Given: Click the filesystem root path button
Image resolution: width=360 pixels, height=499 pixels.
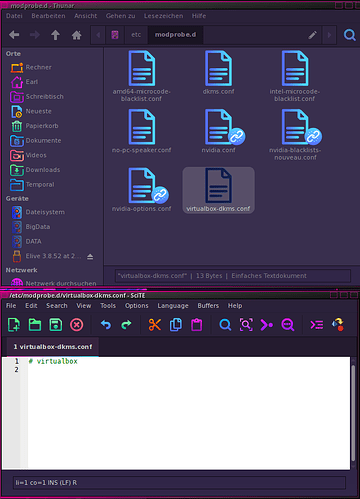Looking at the screenshot, I should click(115, 35).
